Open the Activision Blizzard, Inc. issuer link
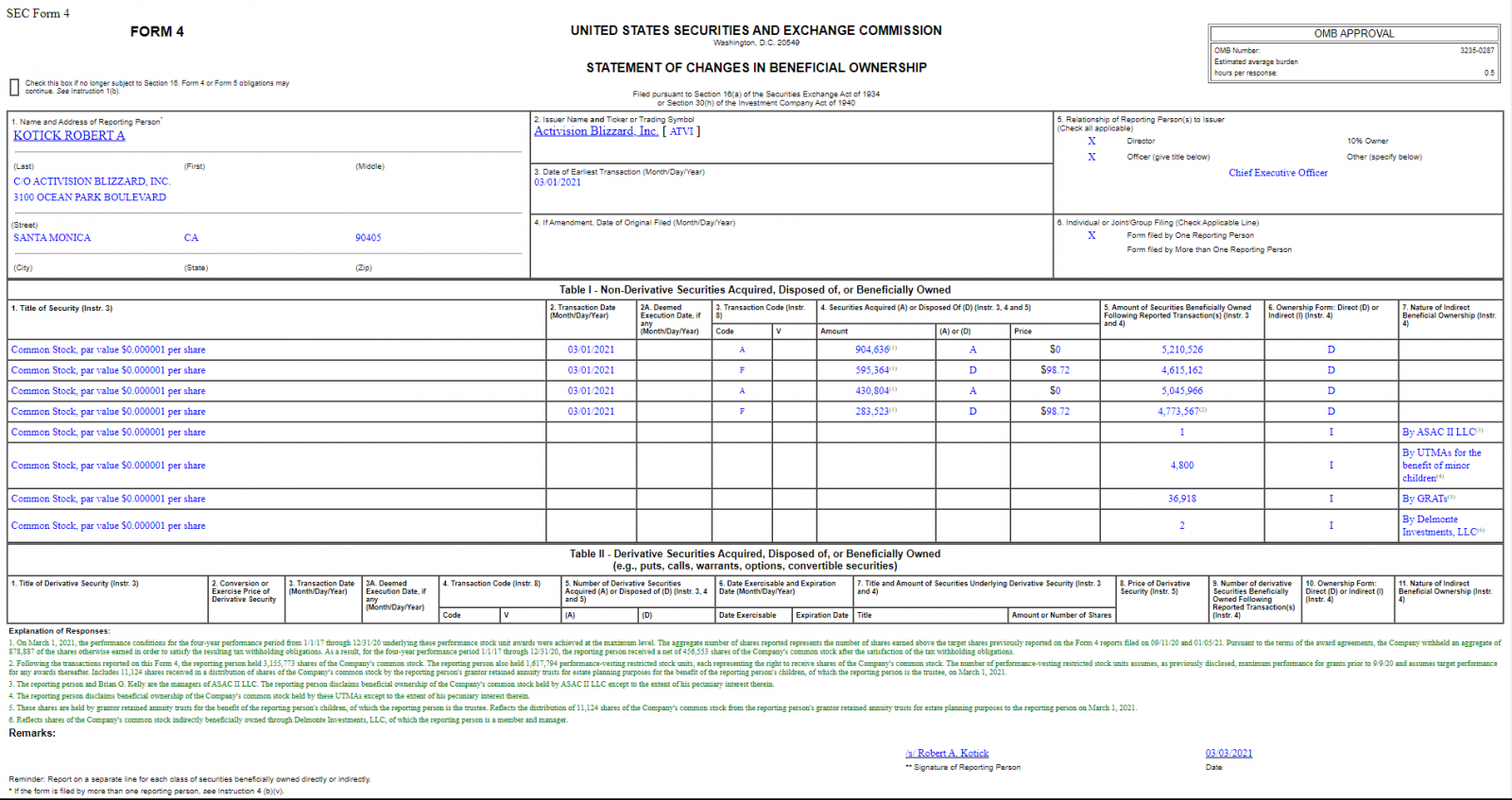Image resolution: width=1512 pixels, height=800 pixels. (x=595, y=131)
